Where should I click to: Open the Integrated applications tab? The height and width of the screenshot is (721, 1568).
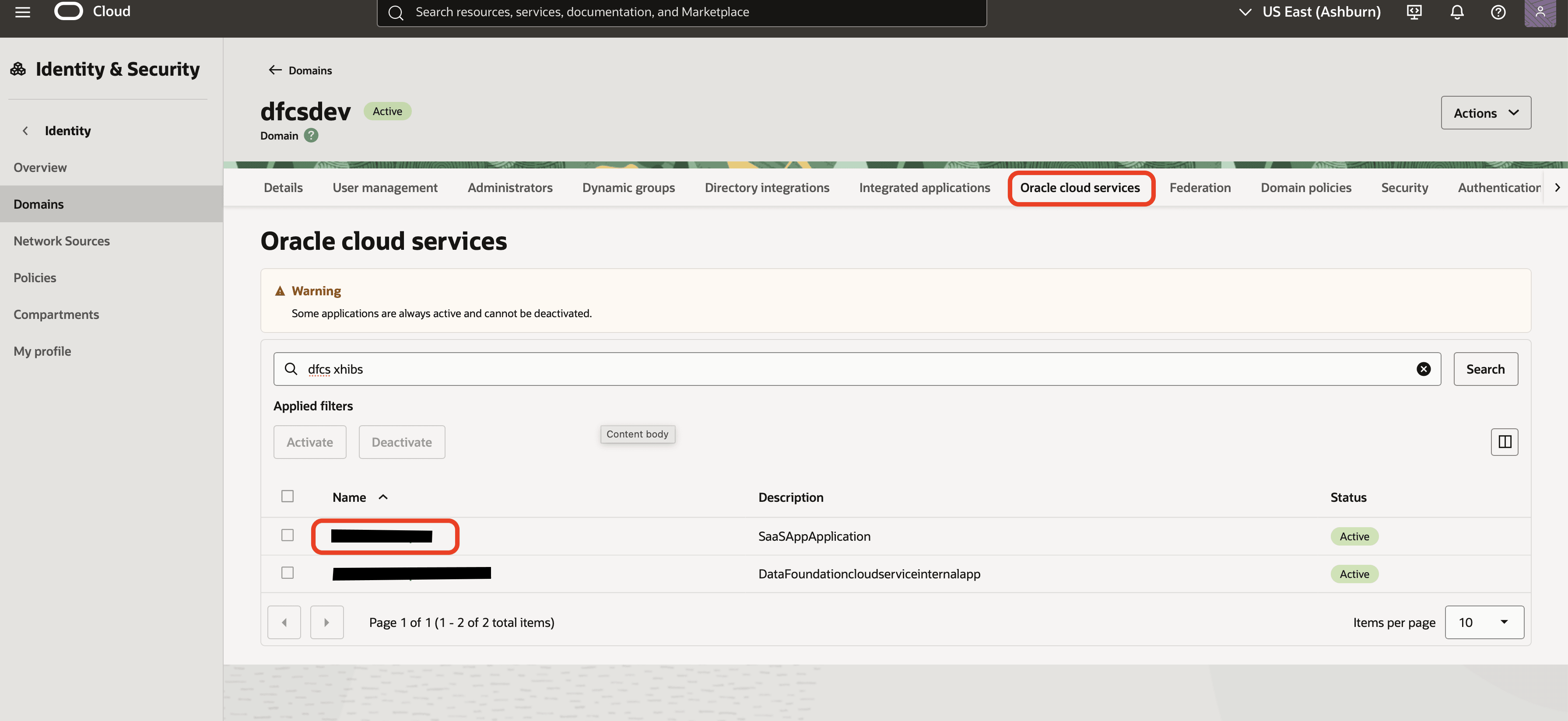(x=925, y=187)
